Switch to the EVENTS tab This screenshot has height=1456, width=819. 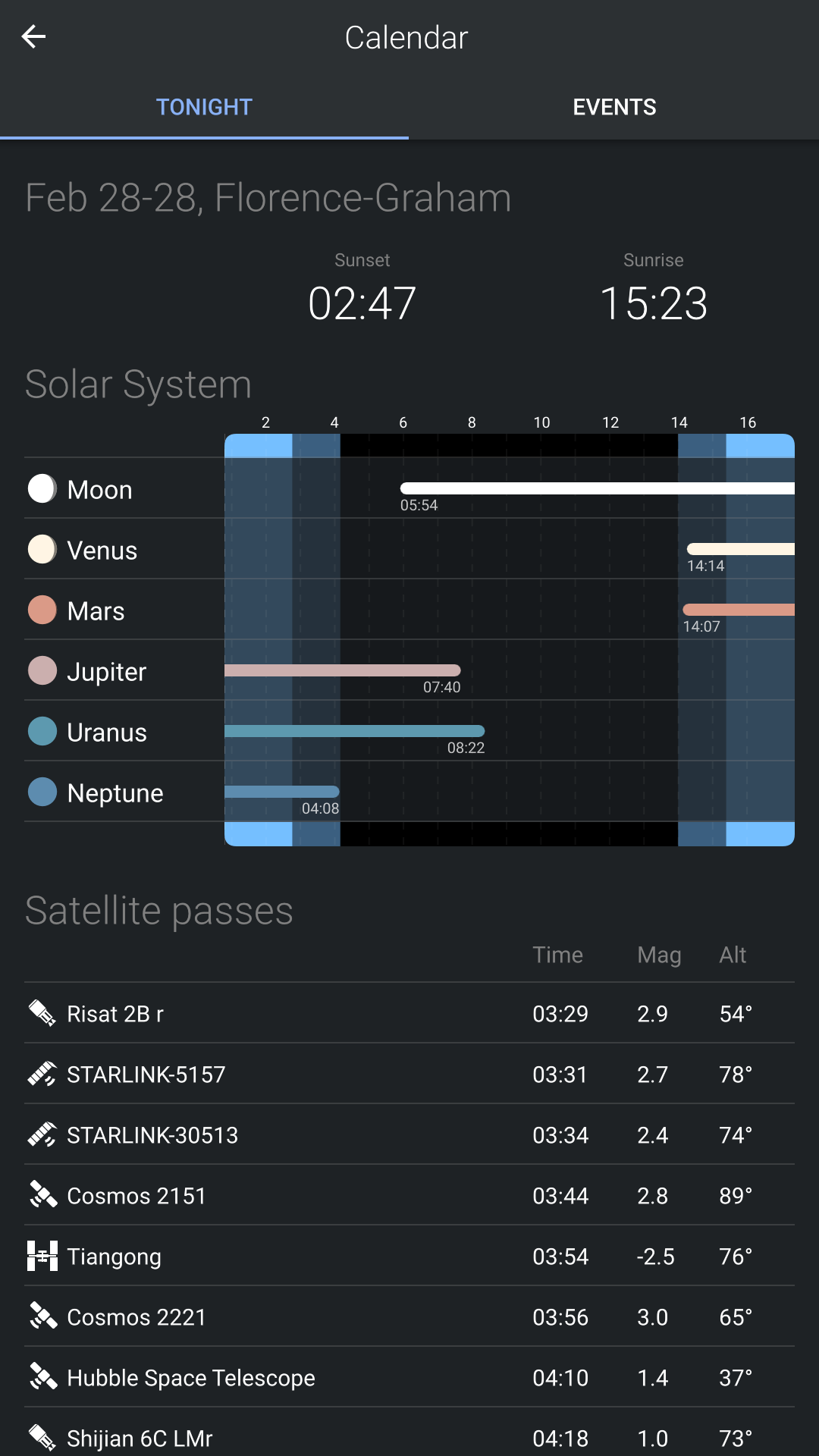coord(614,106)
